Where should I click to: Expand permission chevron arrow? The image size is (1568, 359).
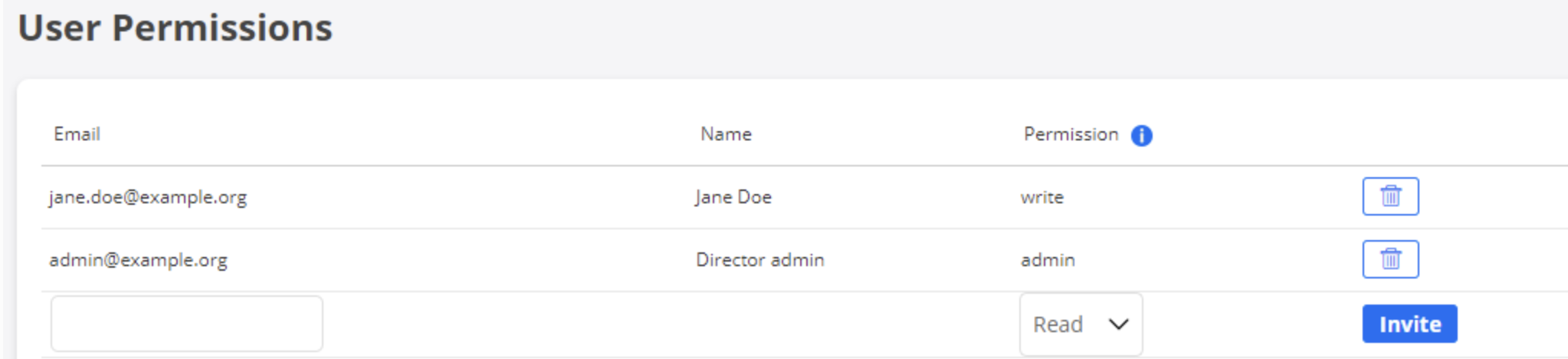pos(1118,324)
